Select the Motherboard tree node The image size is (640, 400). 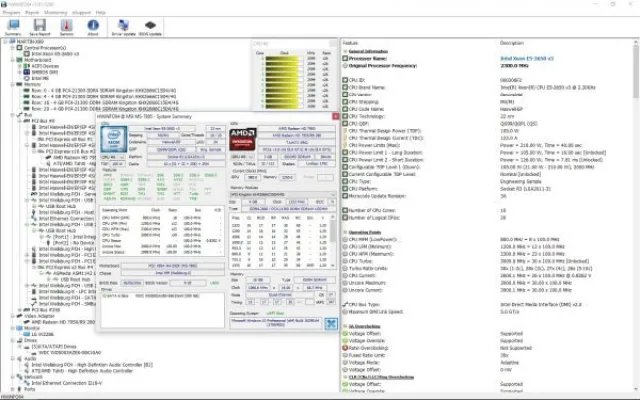(38, 60)
